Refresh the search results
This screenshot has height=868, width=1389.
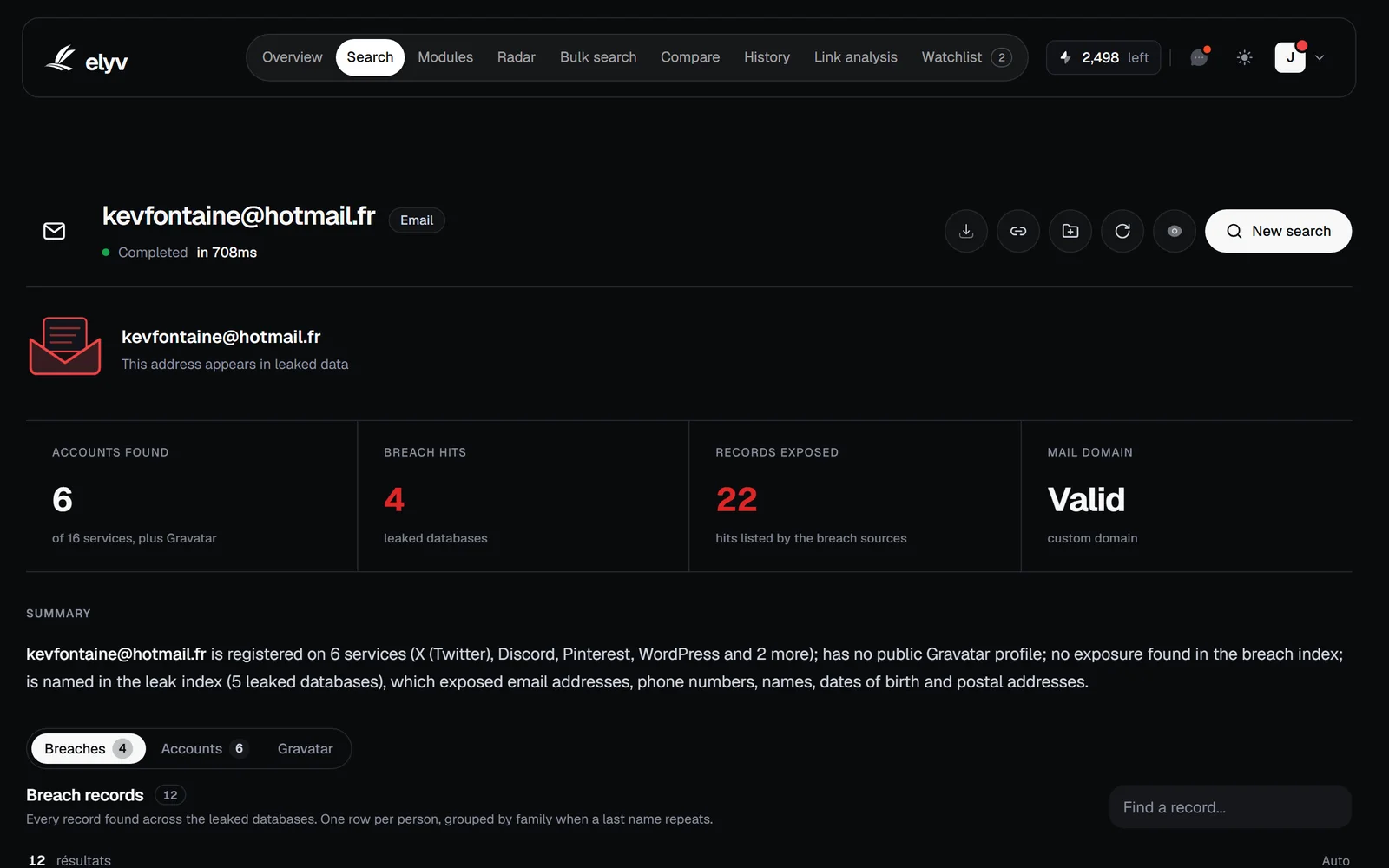pos(1122,231)
